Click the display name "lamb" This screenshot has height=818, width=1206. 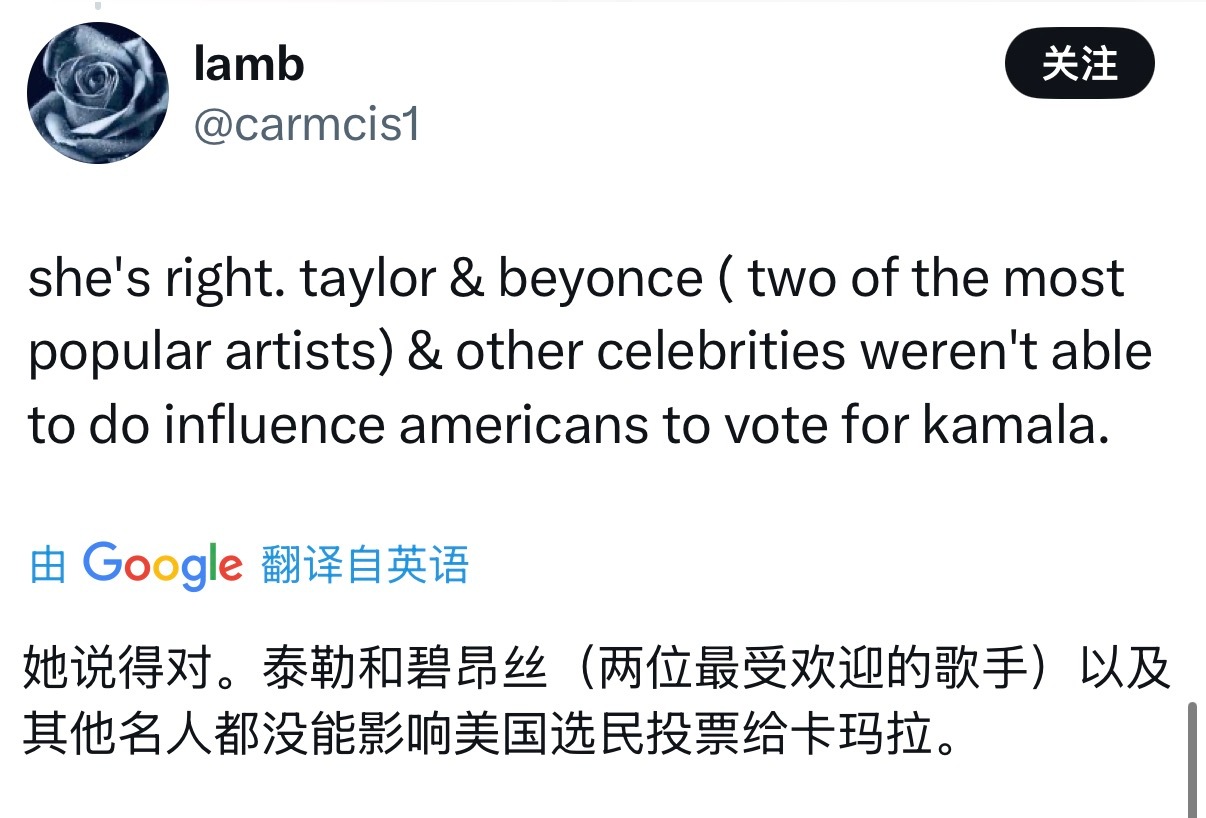[248, 65]
